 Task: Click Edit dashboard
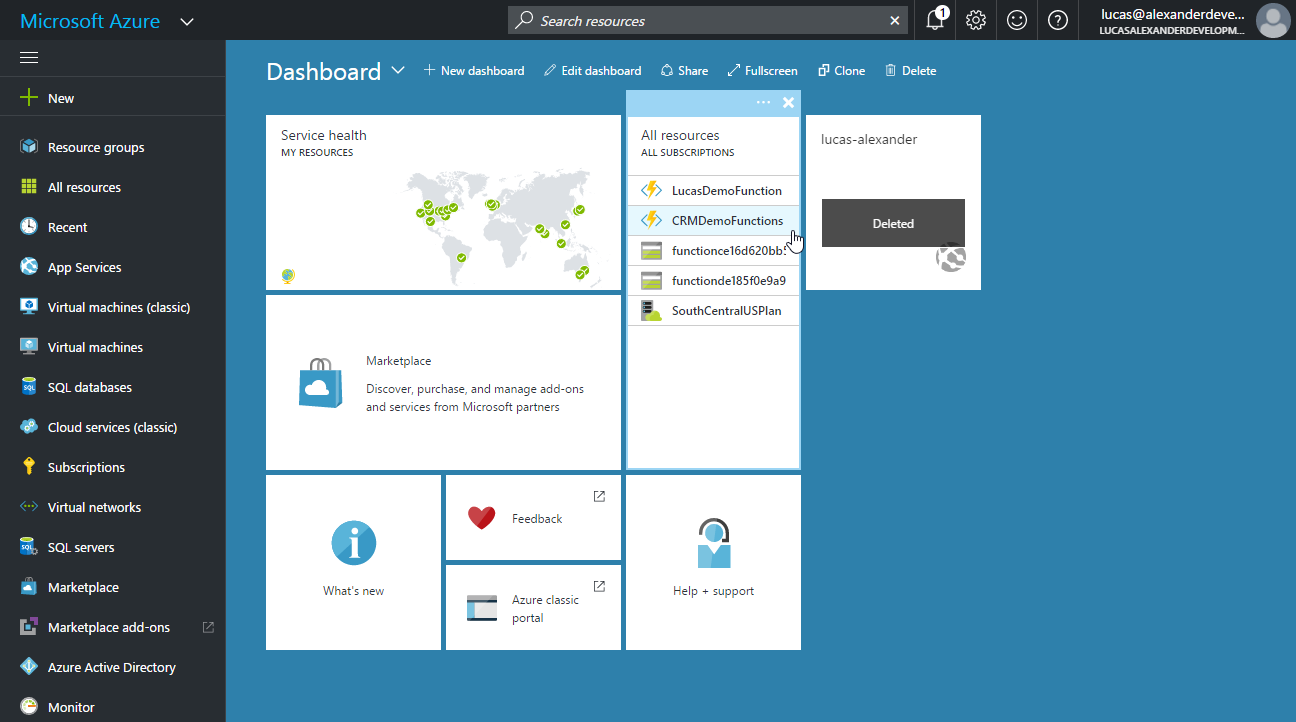(593, 71)
